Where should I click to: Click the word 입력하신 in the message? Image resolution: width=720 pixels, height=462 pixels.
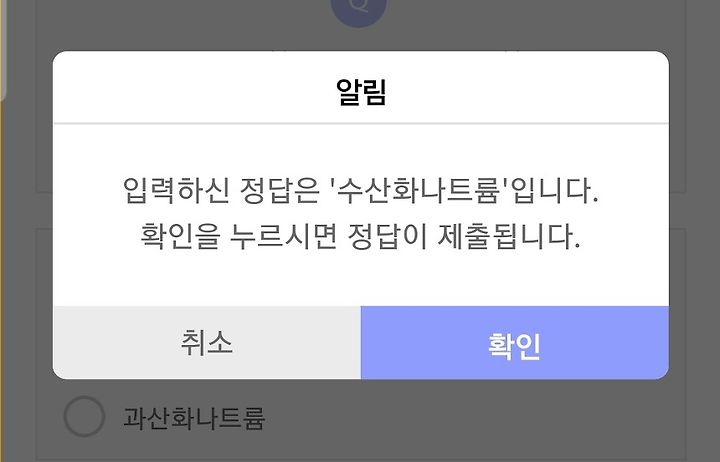tap(176, 191)
